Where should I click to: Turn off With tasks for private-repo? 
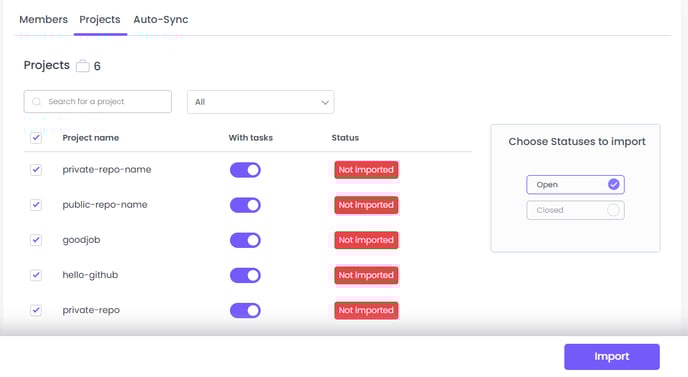coord(245,310)
